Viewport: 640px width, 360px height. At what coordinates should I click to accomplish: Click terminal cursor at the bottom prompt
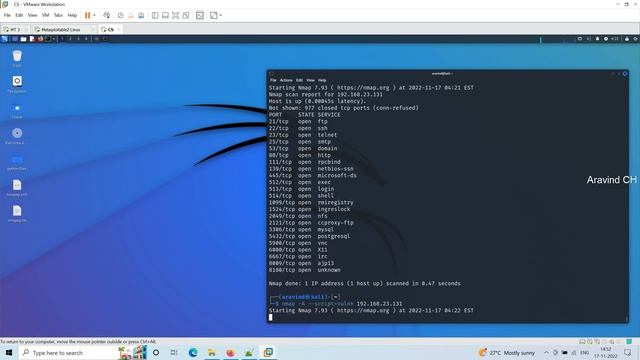point(271,317)
